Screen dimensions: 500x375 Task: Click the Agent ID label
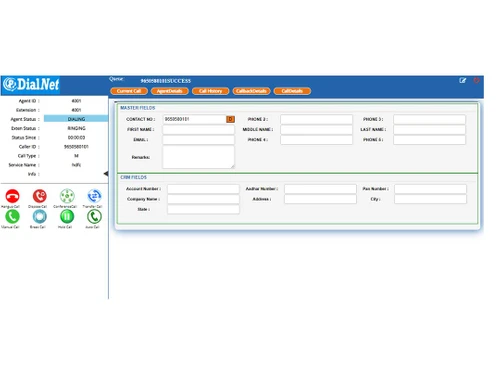tap(29, 101)
